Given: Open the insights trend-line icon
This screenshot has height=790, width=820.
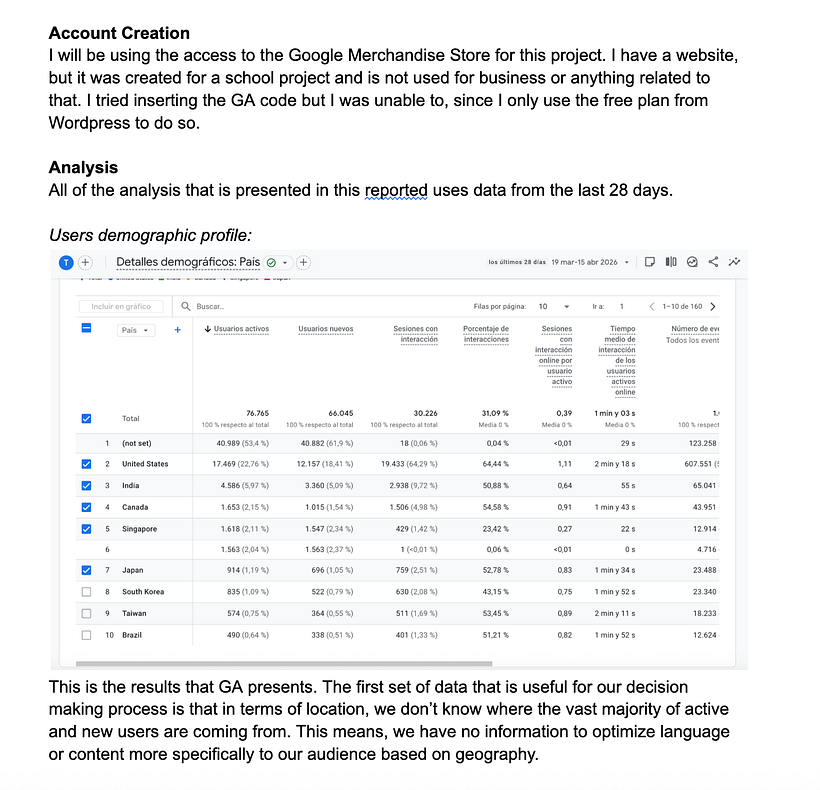Looking at the screenshot, I should (734, 262).
